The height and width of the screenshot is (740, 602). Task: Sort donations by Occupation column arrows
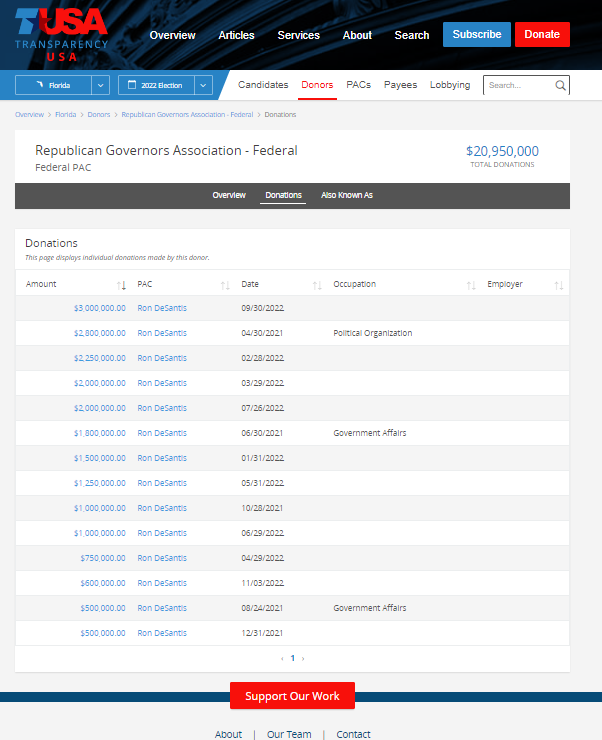pos(471,285)
